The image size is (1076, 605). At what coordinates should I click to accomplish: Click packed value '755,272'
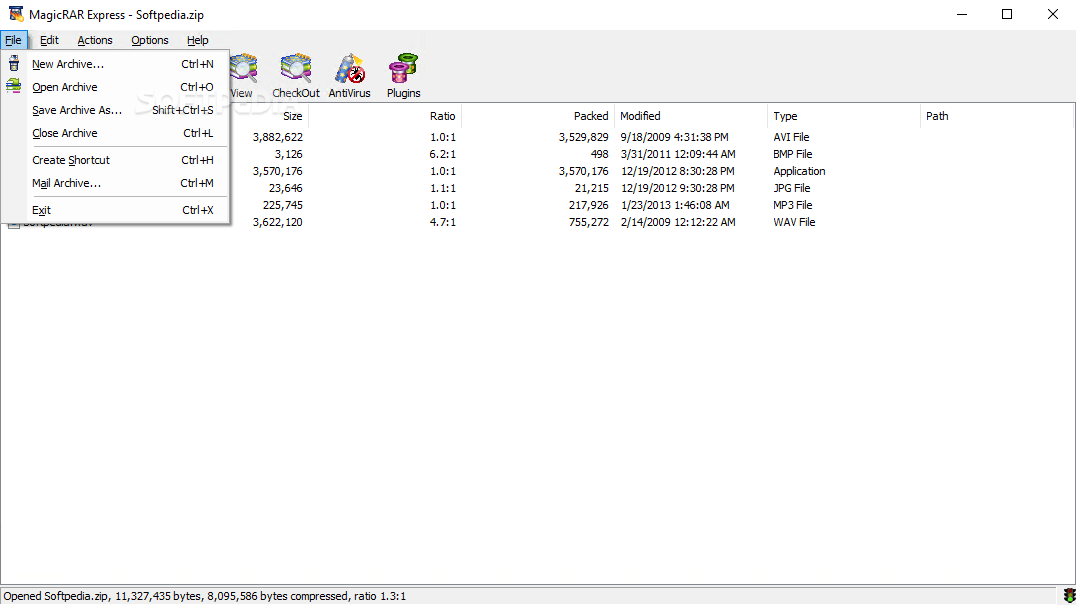pyautogui.click(x=588, y=222)
